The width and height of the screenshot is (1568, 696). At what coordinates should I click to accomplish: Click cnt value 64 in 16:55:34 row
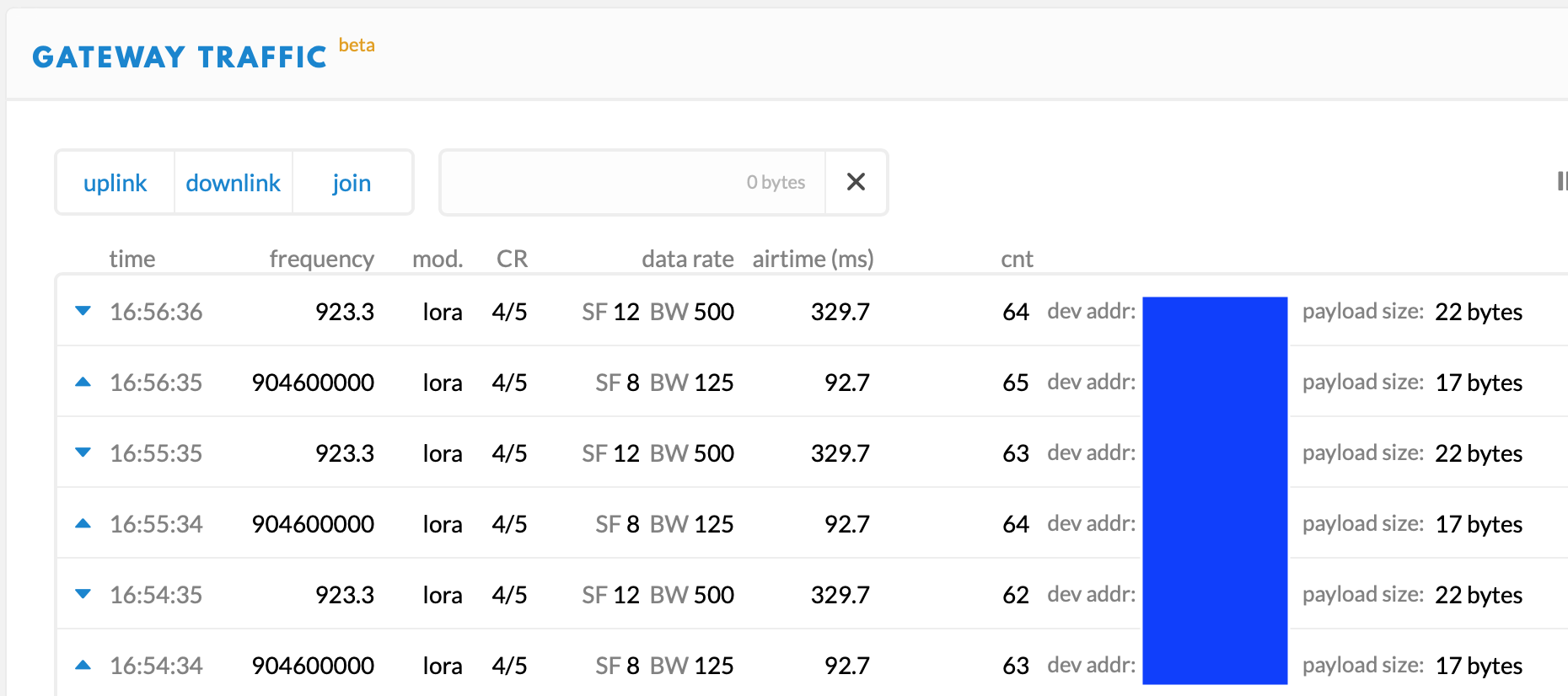click(x=1016, y=524)
